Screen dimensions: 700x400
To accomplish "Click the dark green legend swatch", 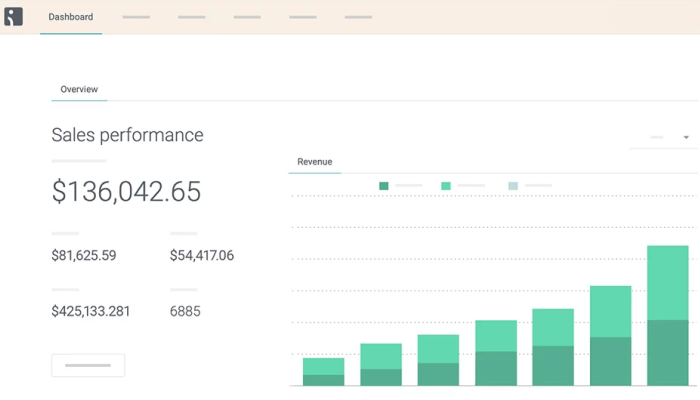I will point(384,186).
